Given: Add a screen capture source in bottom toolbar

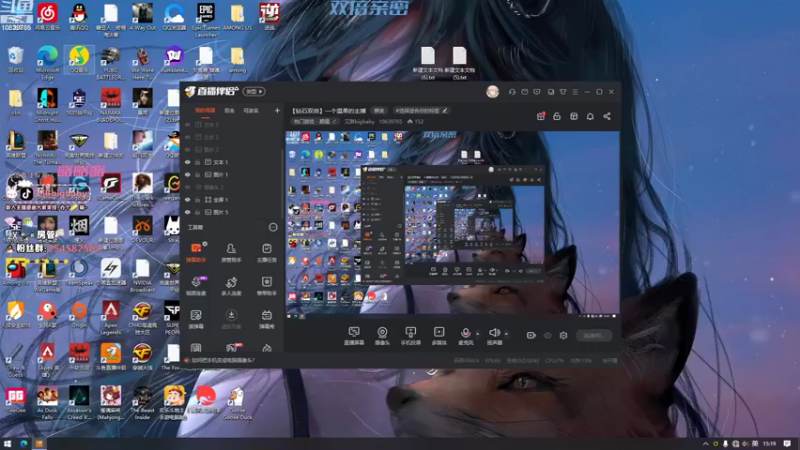Looking at the screenshot, I should point(354,336).
